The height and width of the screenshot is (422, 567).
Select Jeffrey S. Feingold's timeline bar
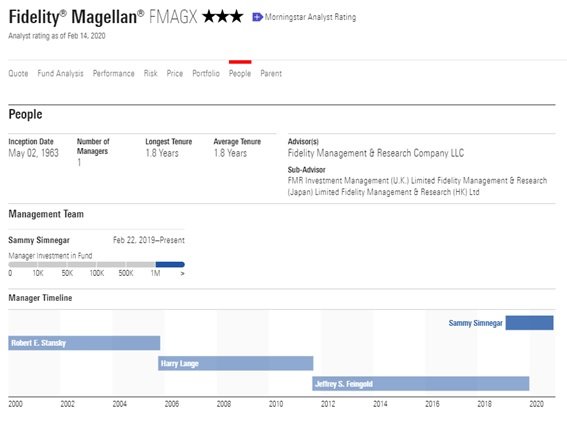(421, 384)
